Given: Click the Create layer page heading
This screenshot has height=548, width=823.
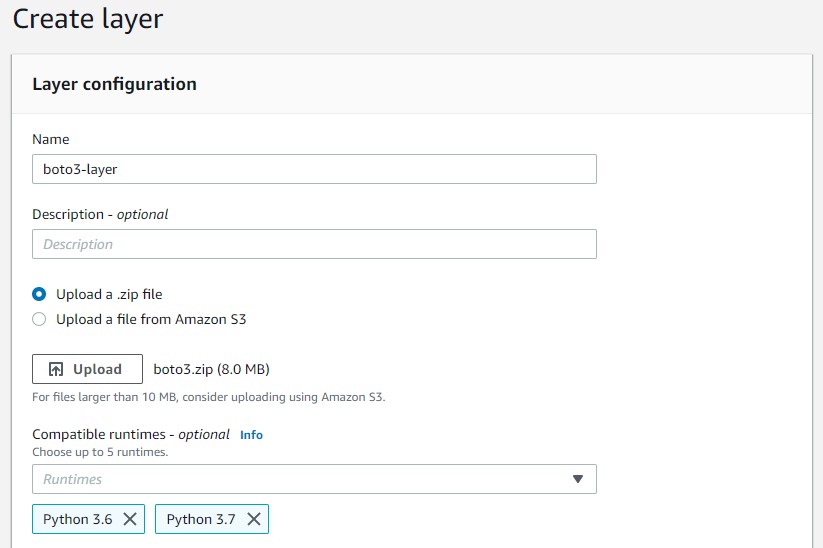Looking at the screenshot, I should 87,18.
